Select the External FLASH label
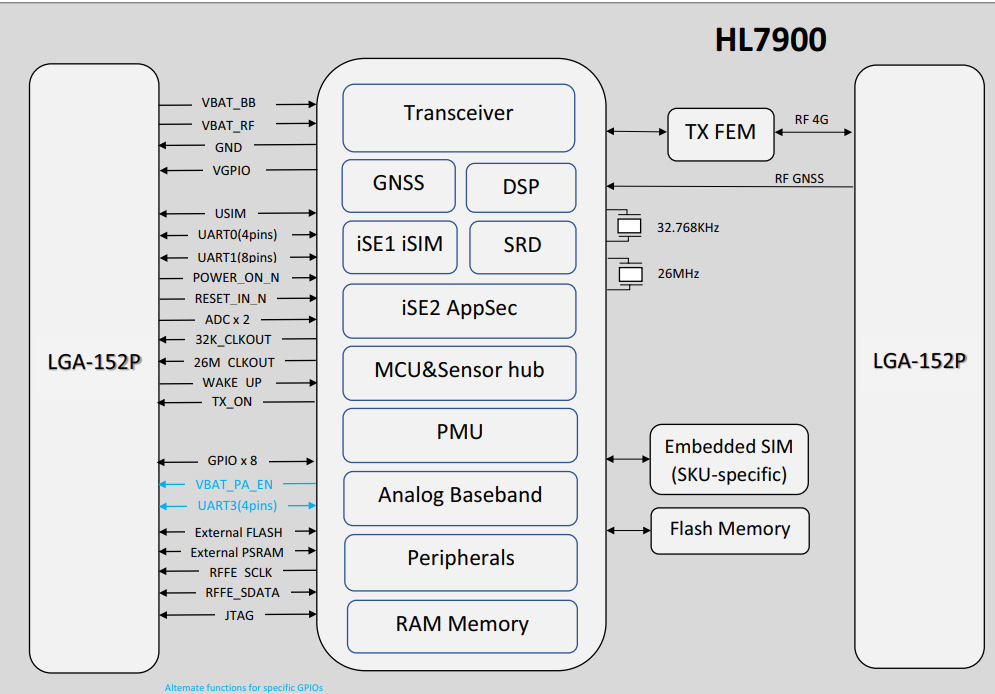The width and height of the screenshot is (995, 694). coord(239,533)
